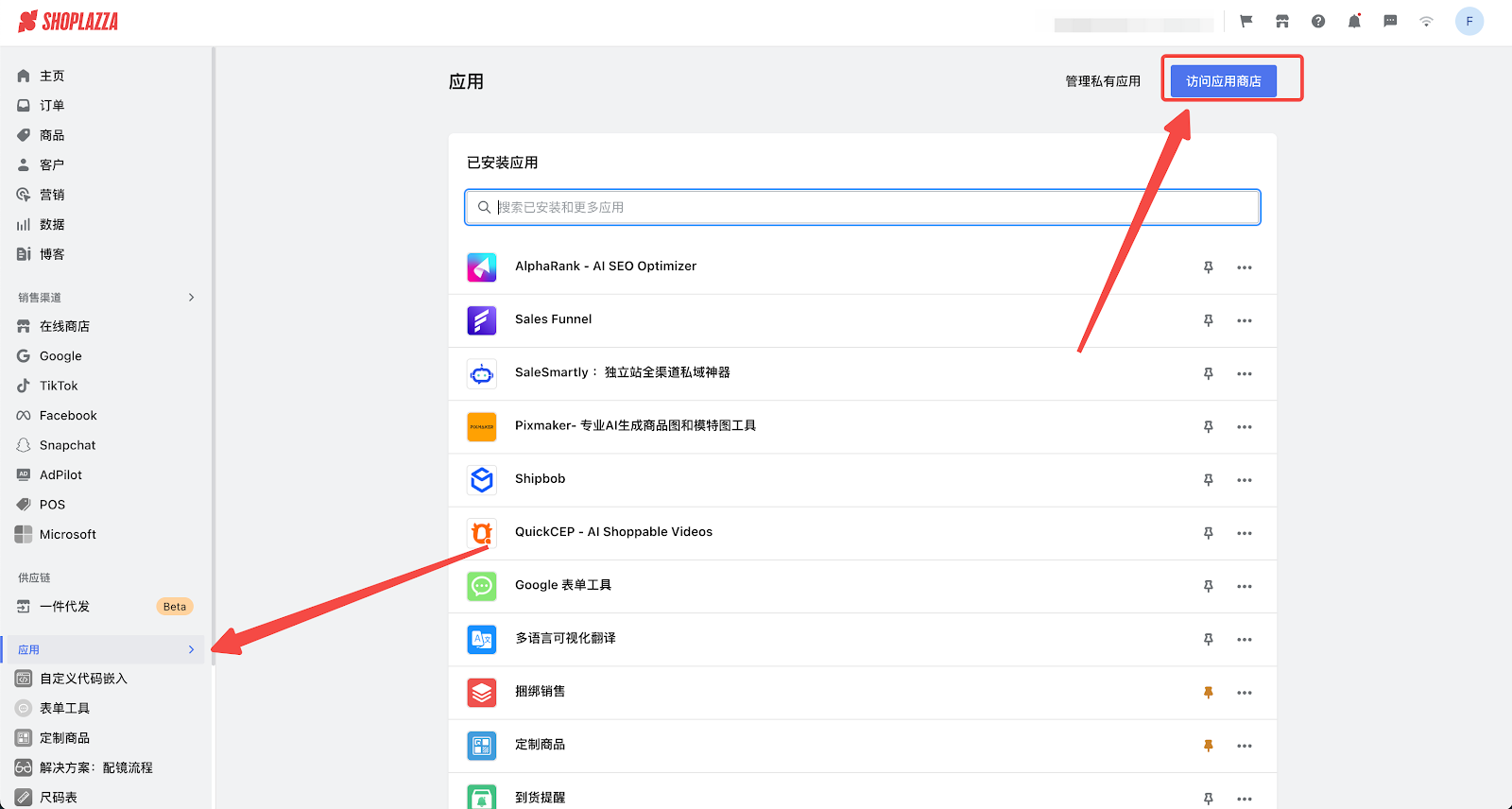
Task: Expand the 销售渠道 section chevron
Action: click(191, 298)
